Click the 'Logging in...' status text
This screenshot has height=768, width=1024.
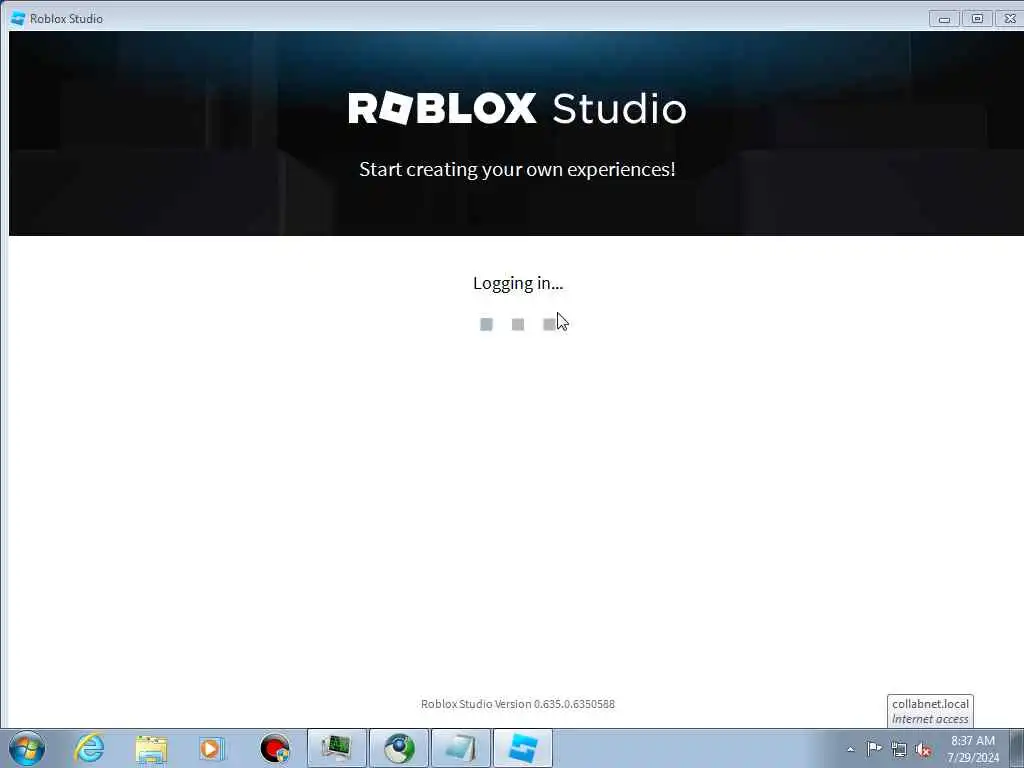coord(518,283)
